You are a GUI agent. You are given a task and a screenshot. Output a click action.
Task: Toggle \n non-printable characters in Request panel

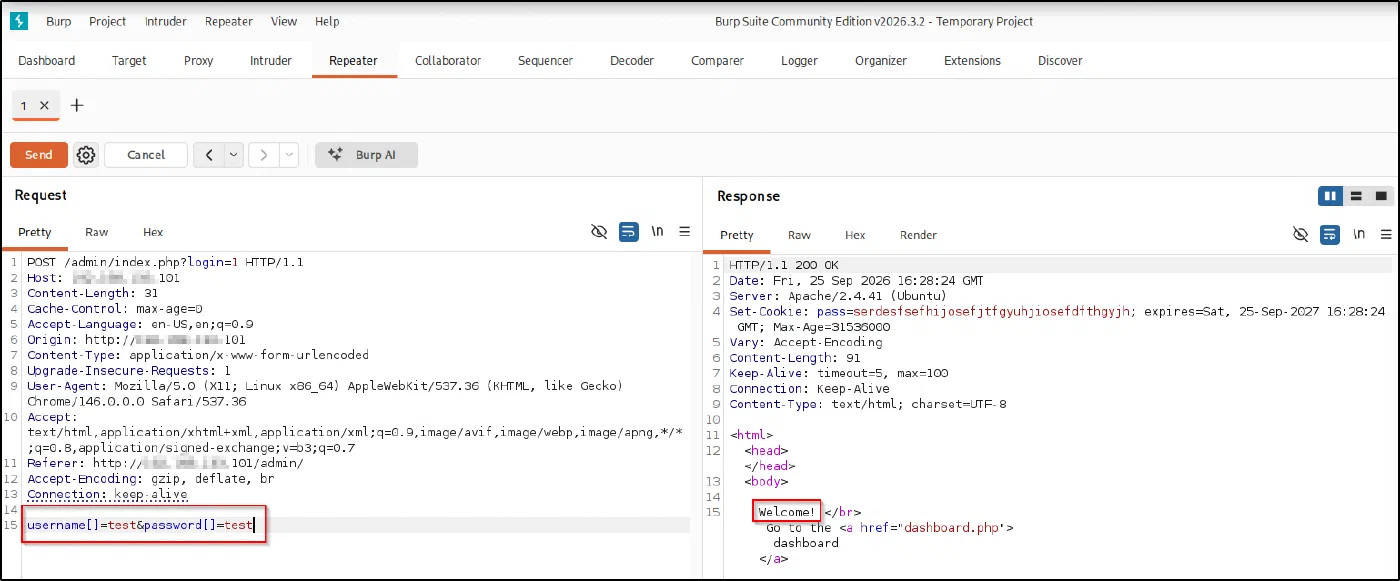(657, 232)
